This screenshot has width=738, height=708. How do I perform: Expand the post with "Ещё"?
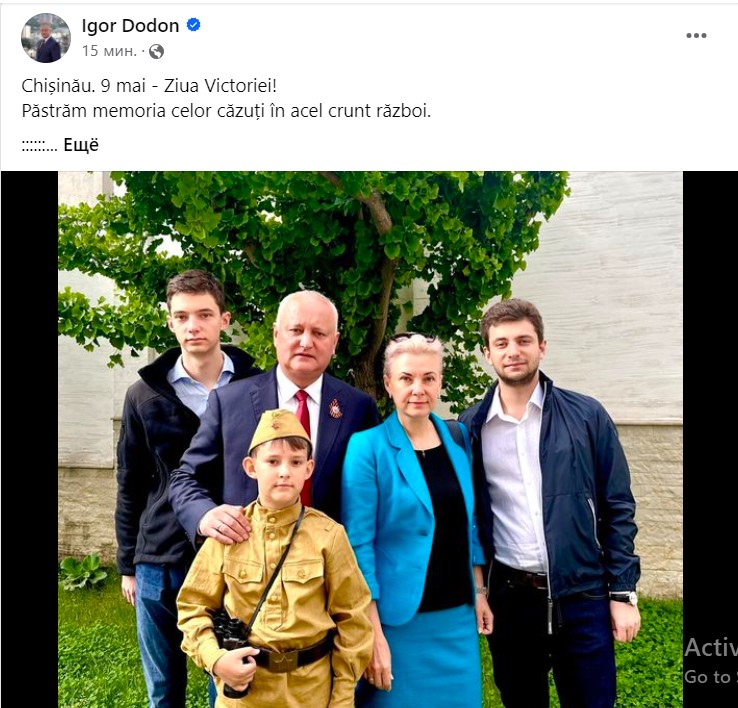[x=81, y=145]
